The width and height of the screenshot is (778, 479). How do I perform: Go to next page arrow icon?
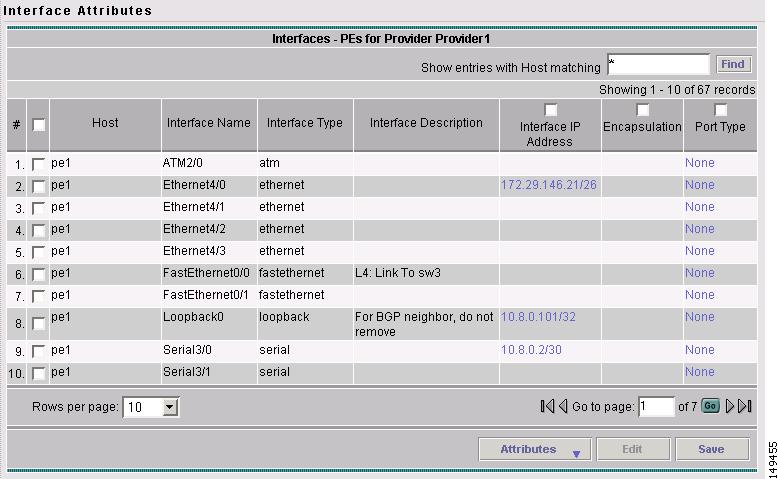(x=729, y=407)
